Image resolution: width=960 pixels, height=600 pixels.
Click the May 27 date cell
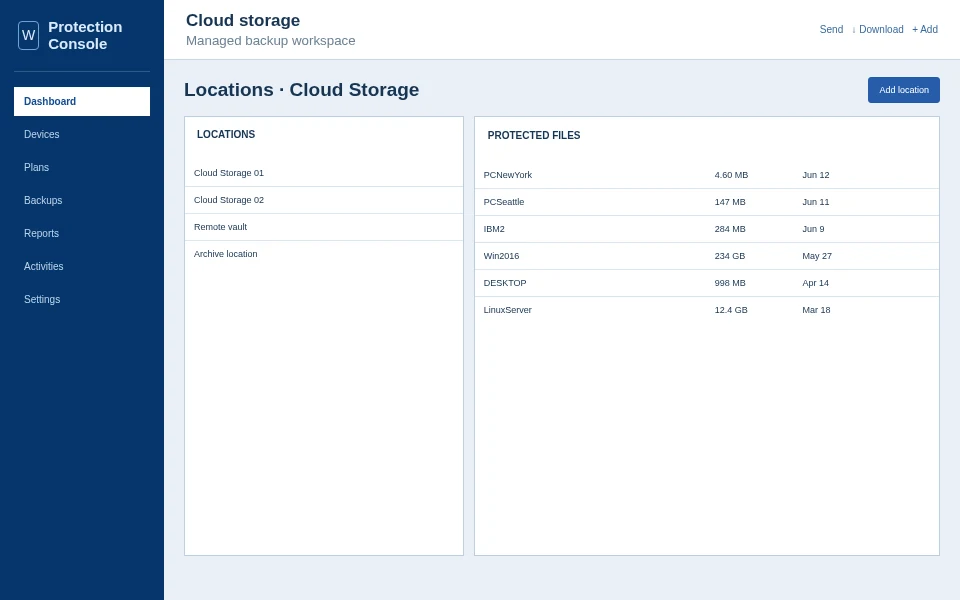817,256
